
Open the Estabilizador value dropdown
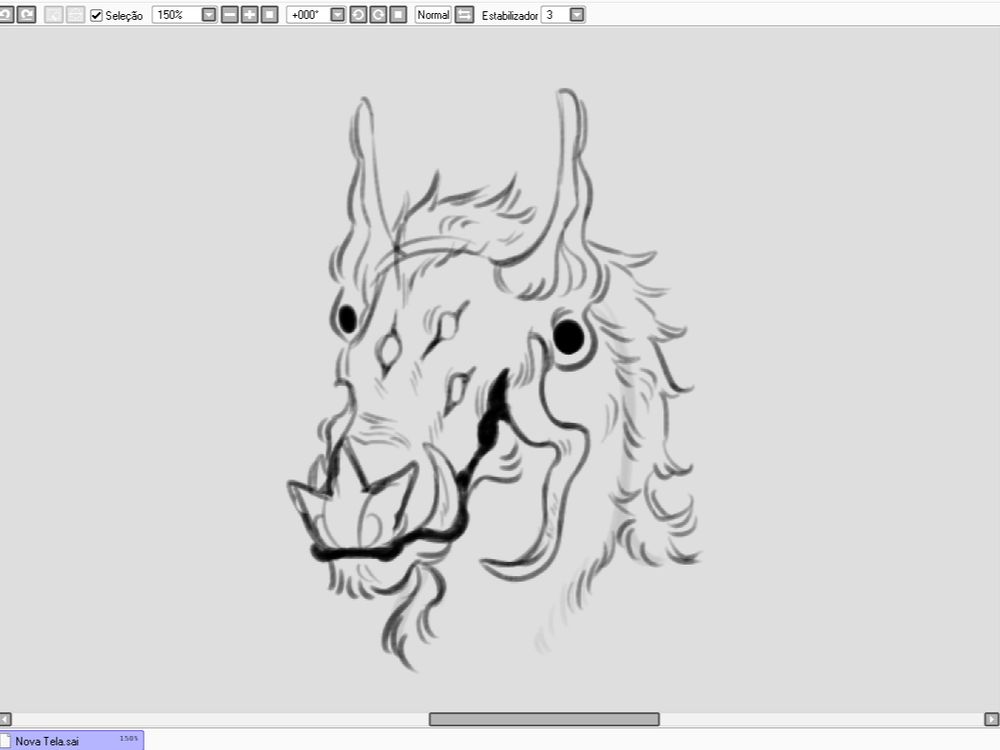(577, 15)
